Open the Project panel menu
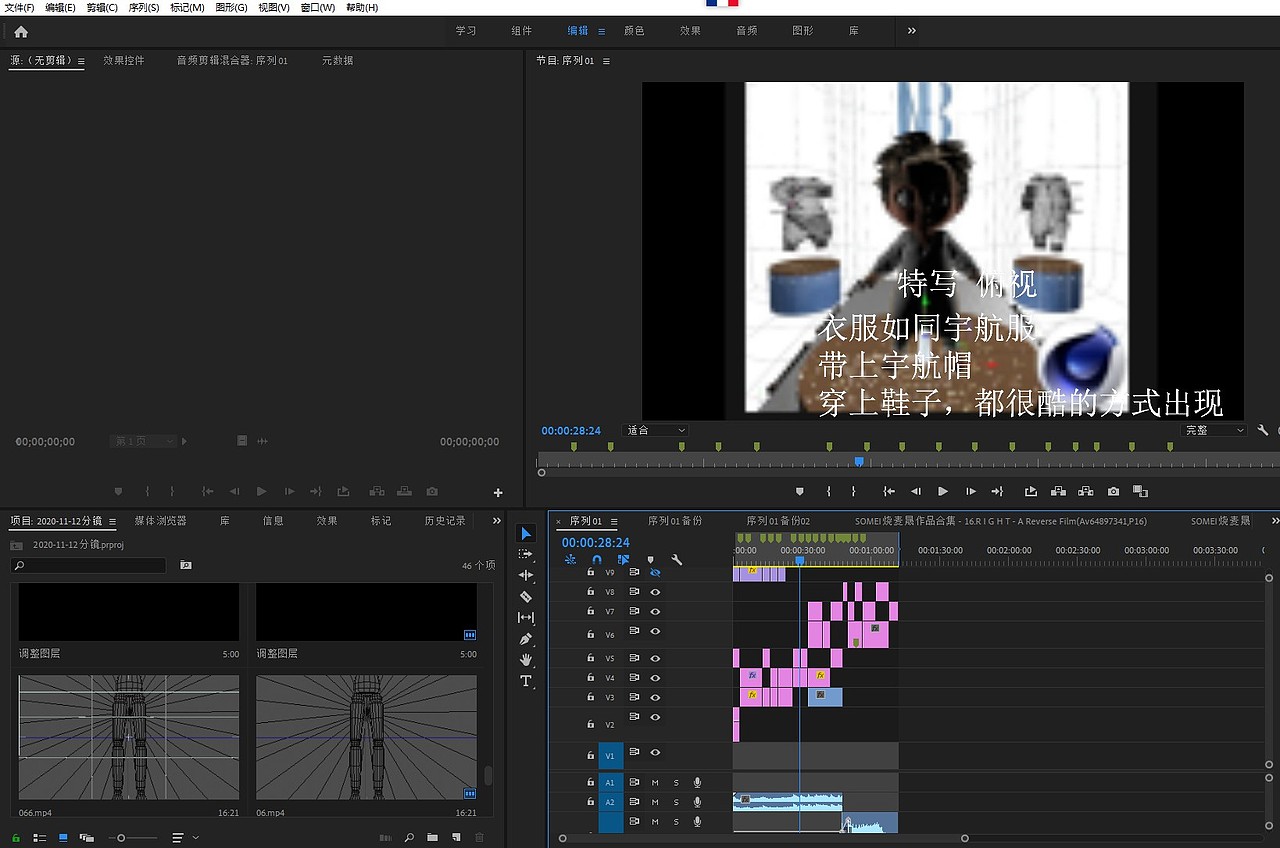The image size is (1280, 848). pyautogui.click(x=112, y=521)
